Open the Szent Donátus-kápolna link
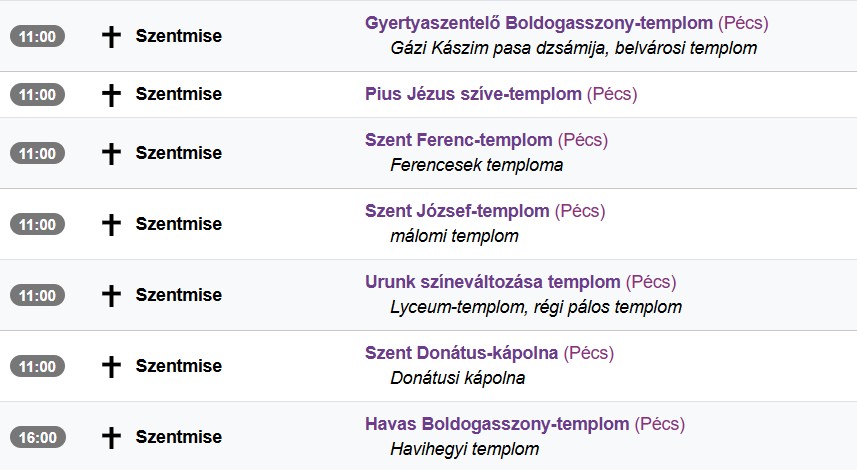The width and height of the screenshot is (857, 470). point(461,353)
